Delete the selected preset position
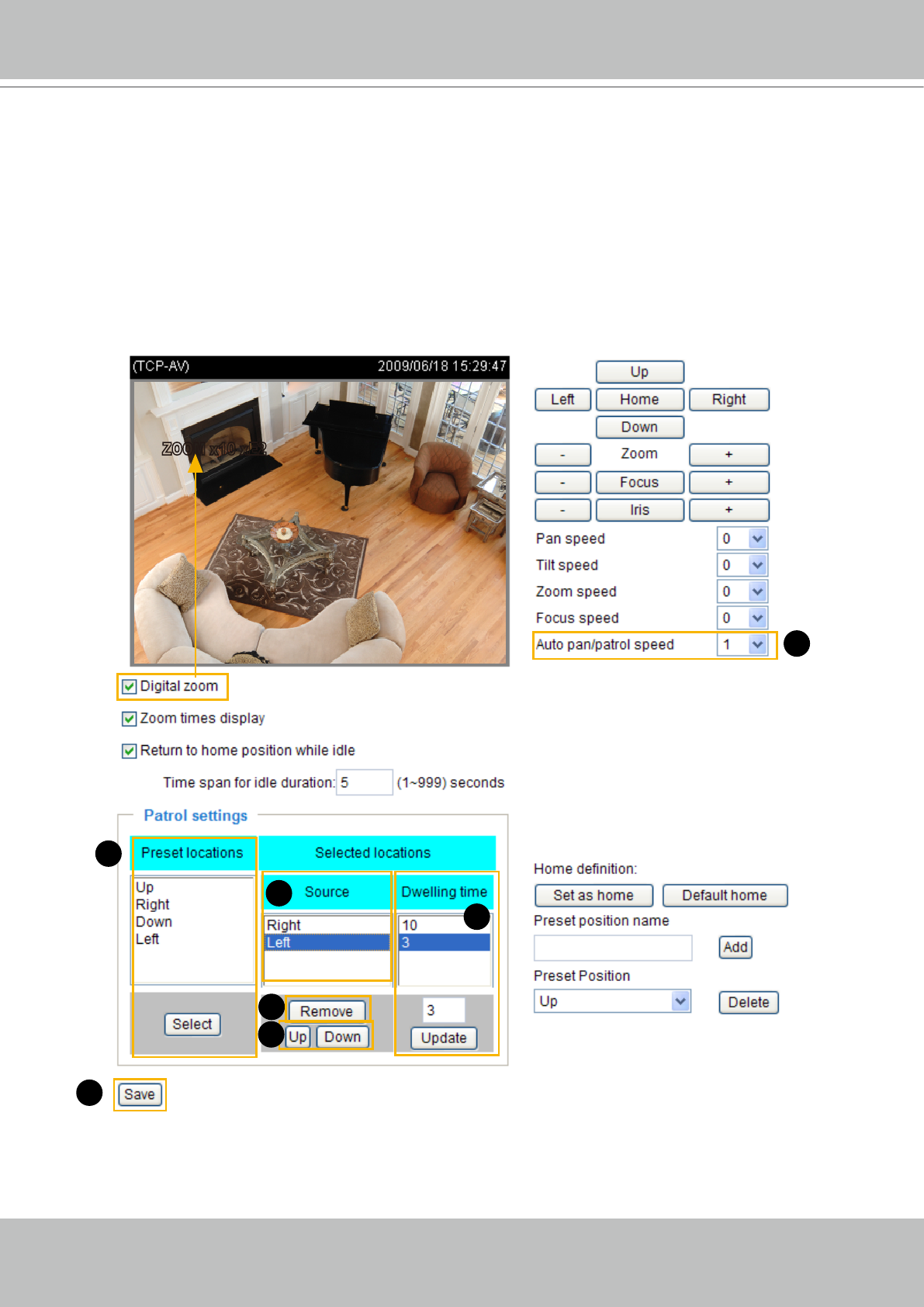The image size is (924, 1307). (749, 1003)
